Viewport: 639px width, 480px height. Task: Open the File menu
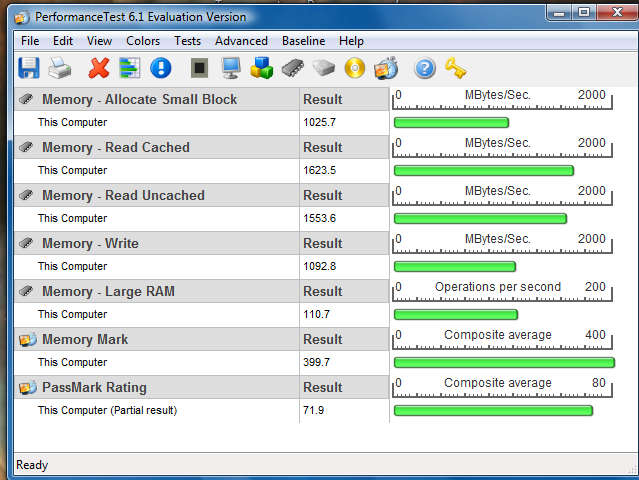coord(30,41)
